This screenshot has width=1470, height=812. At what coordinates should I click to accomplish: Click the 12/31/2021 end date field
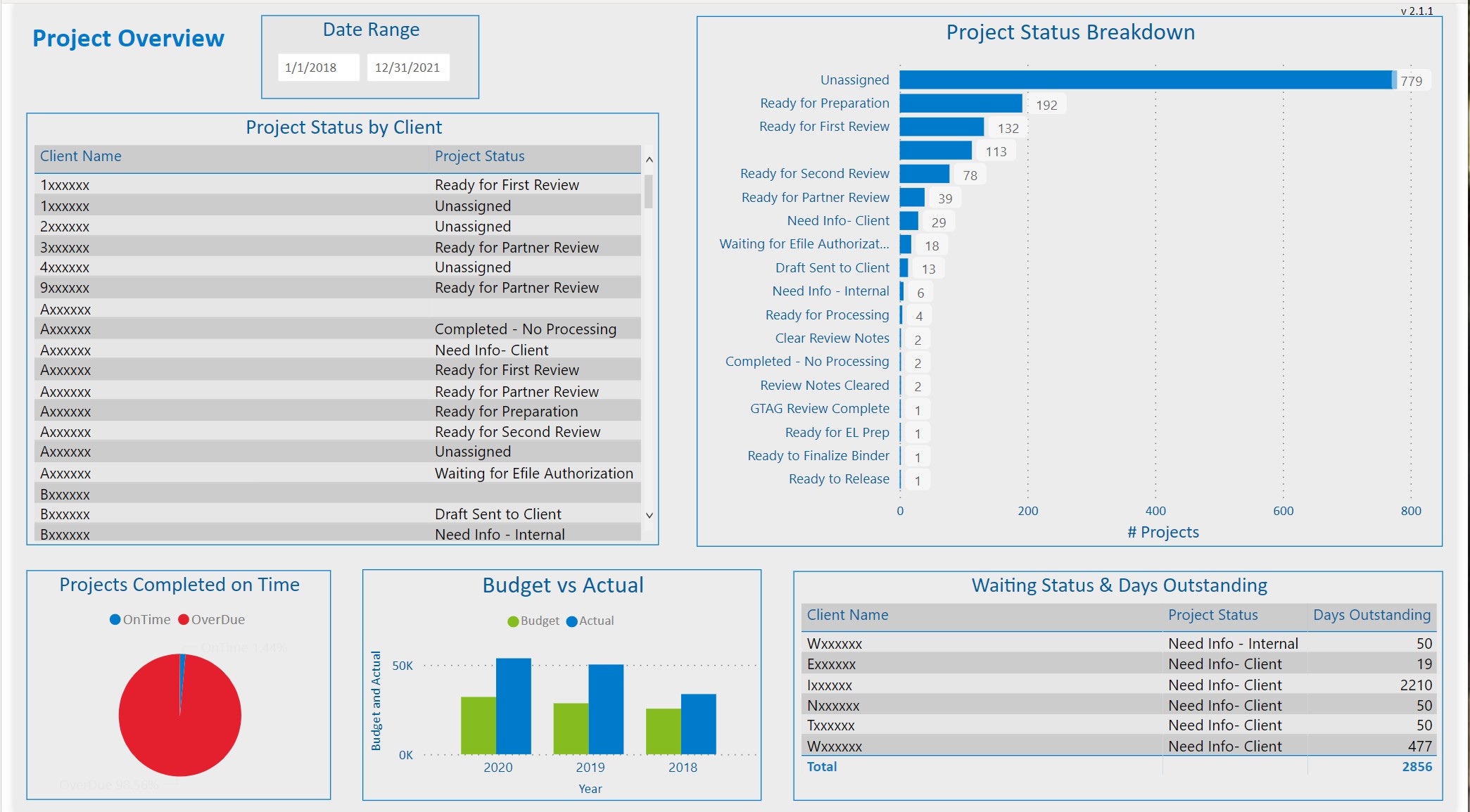tap(408, 68)
